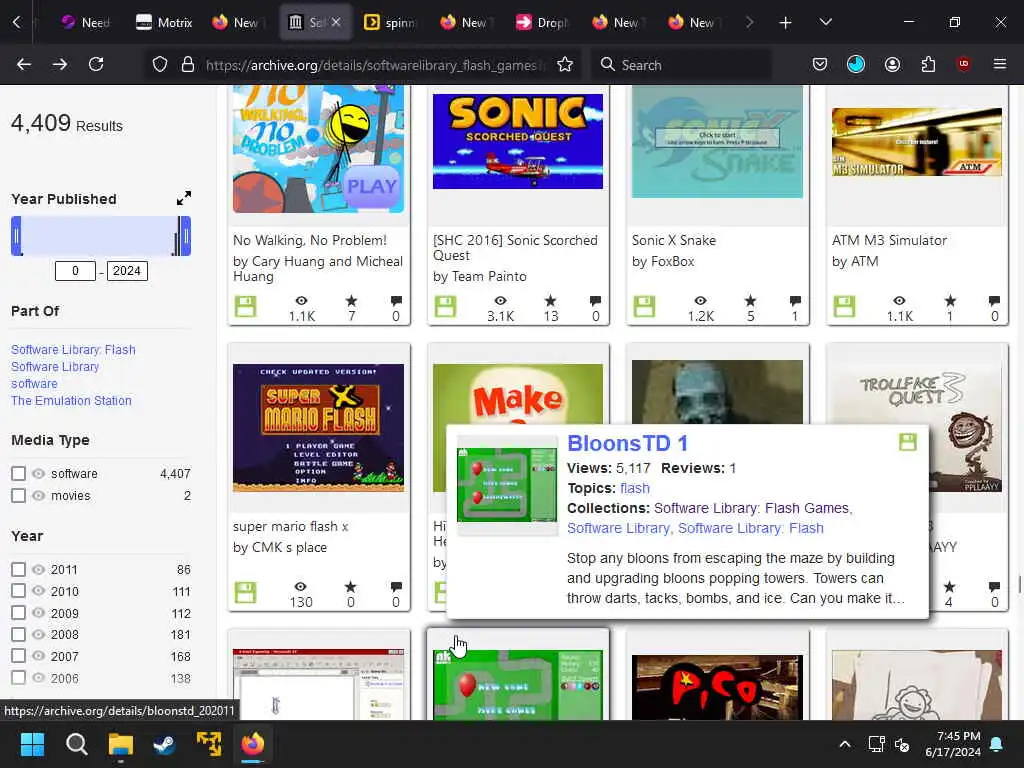This screenshot has height=768, width=1024.
Task: Switch to the spinn tab
Action: tap(389, 23)
